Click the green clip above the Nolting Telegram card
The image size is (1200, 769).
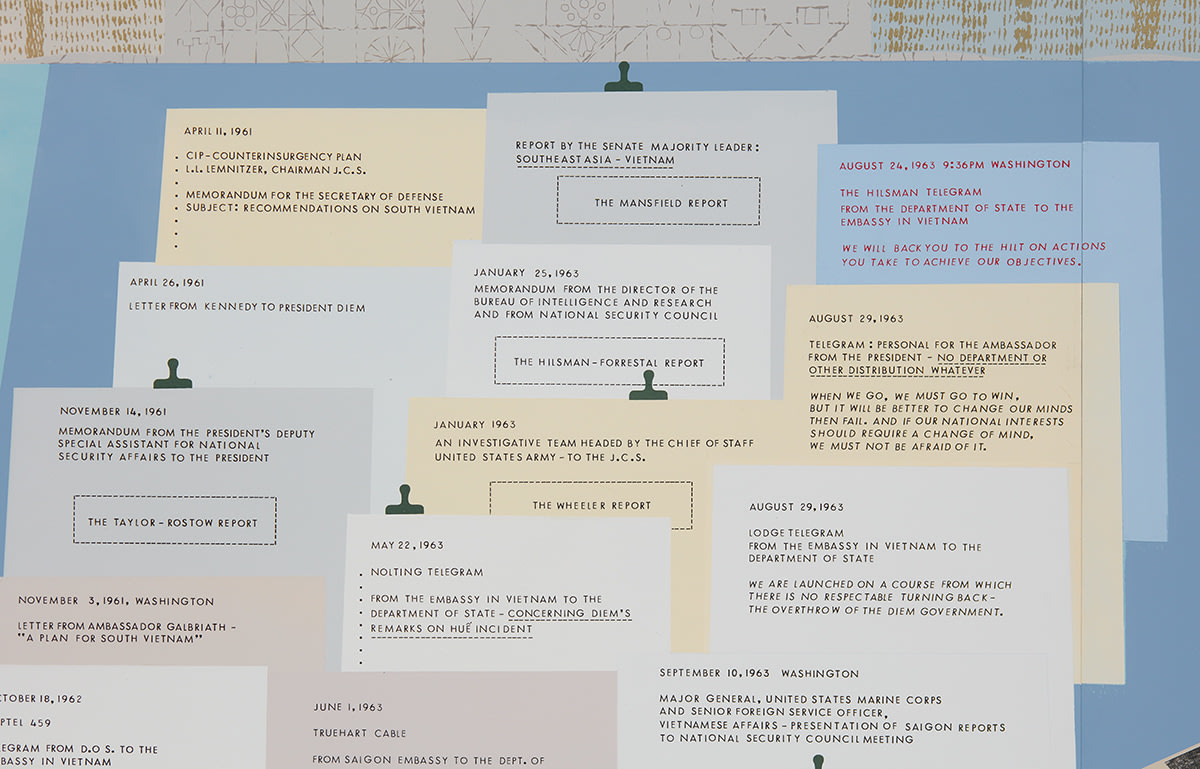pyautogui.click(x=404, y=500)
